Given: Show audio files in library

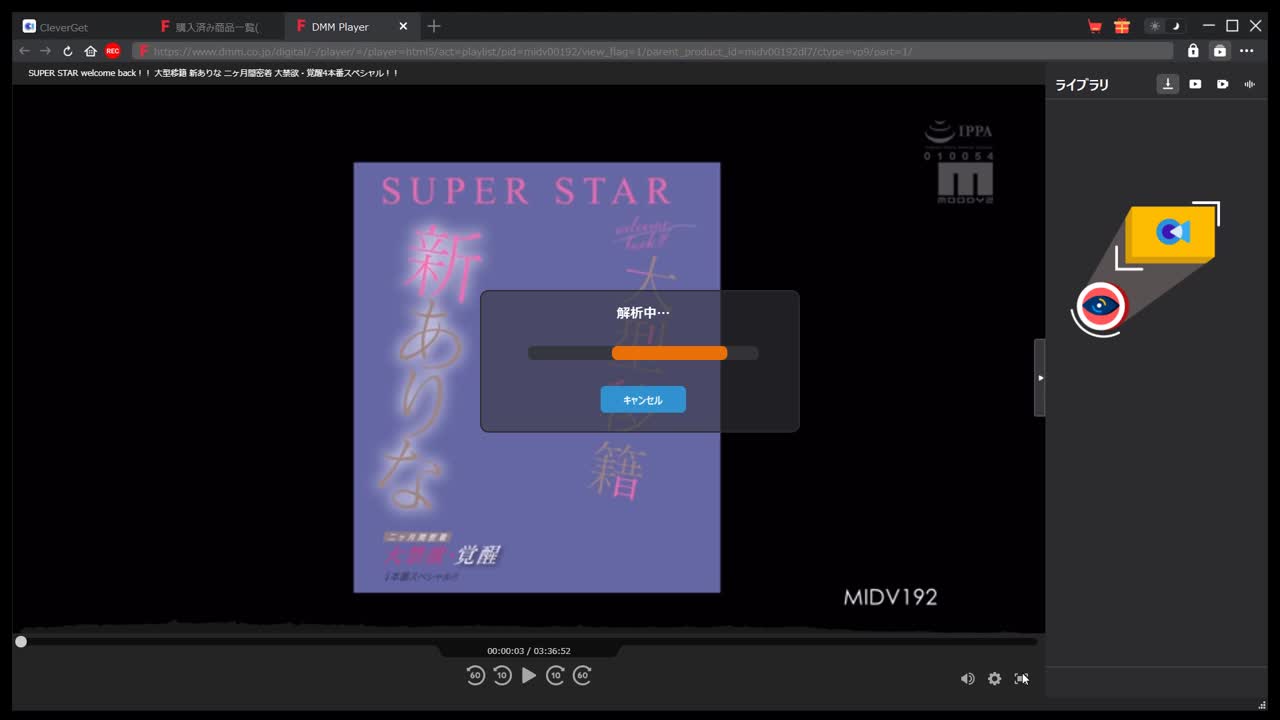Looking at the screenshot, I should (1249, 84).
